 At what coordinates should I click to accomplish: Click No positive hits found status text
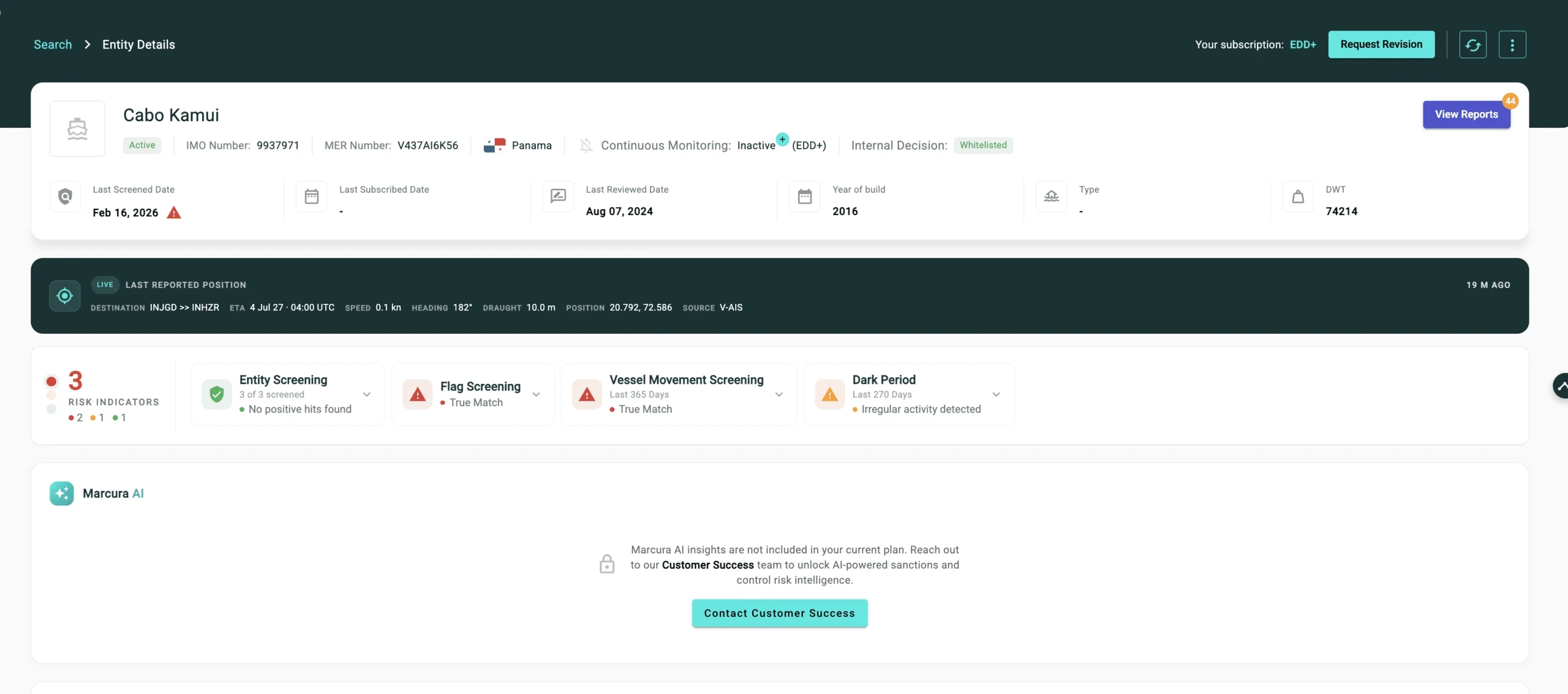click(x=300, y=409)
